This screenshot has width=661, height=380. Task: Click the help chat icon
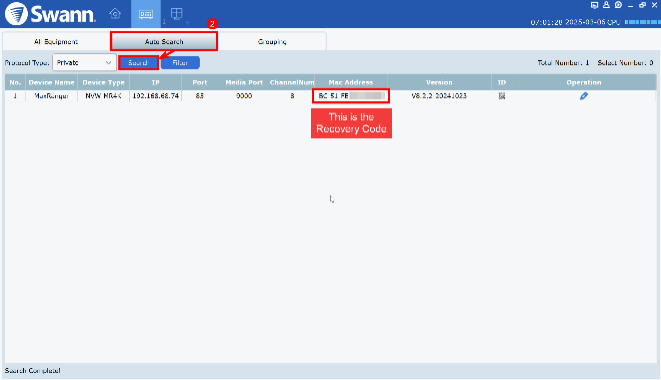pyautogui.click(x=618, y=5)
